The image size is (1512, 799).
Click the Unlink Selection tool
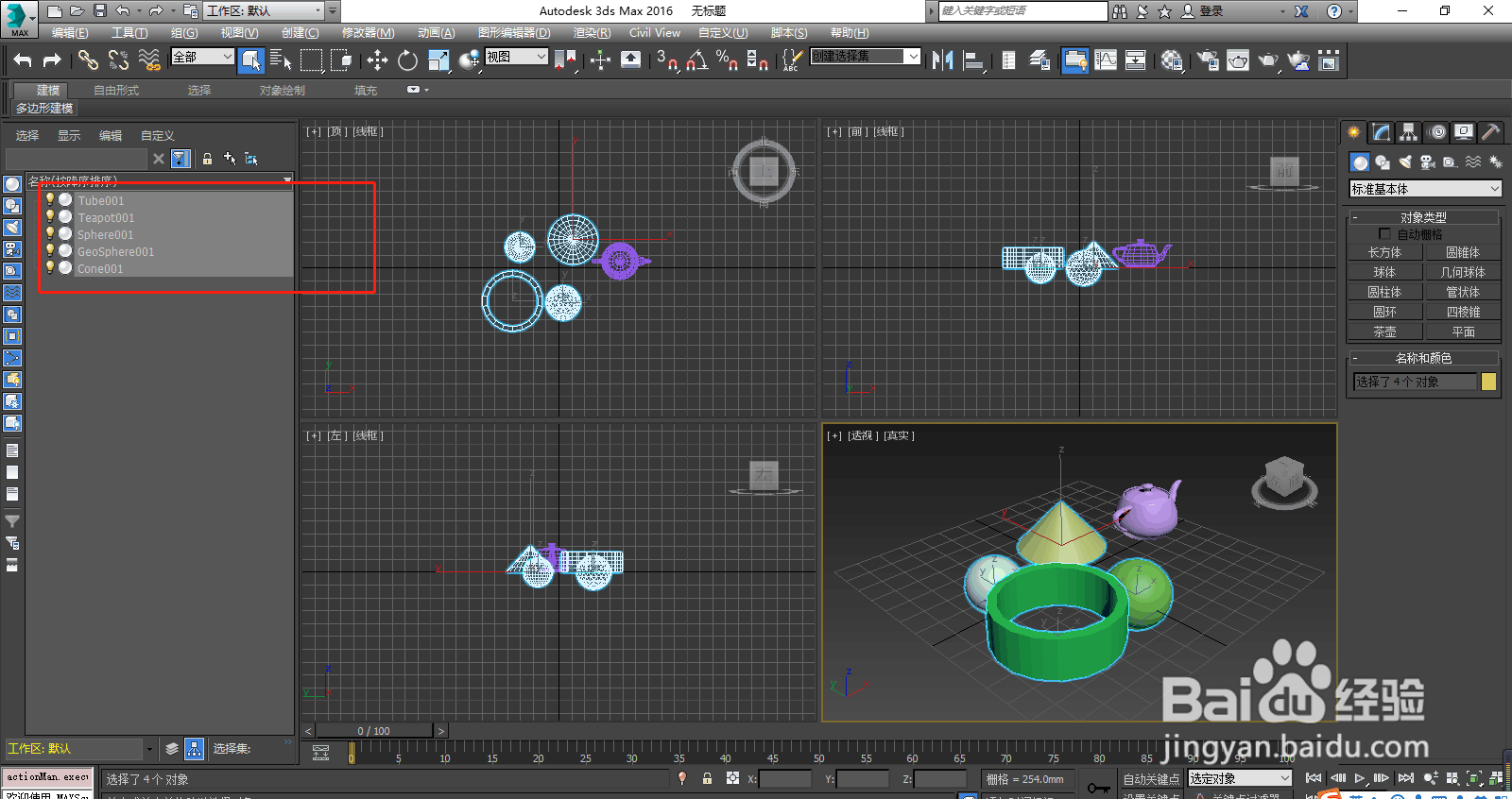pos(118,60)
